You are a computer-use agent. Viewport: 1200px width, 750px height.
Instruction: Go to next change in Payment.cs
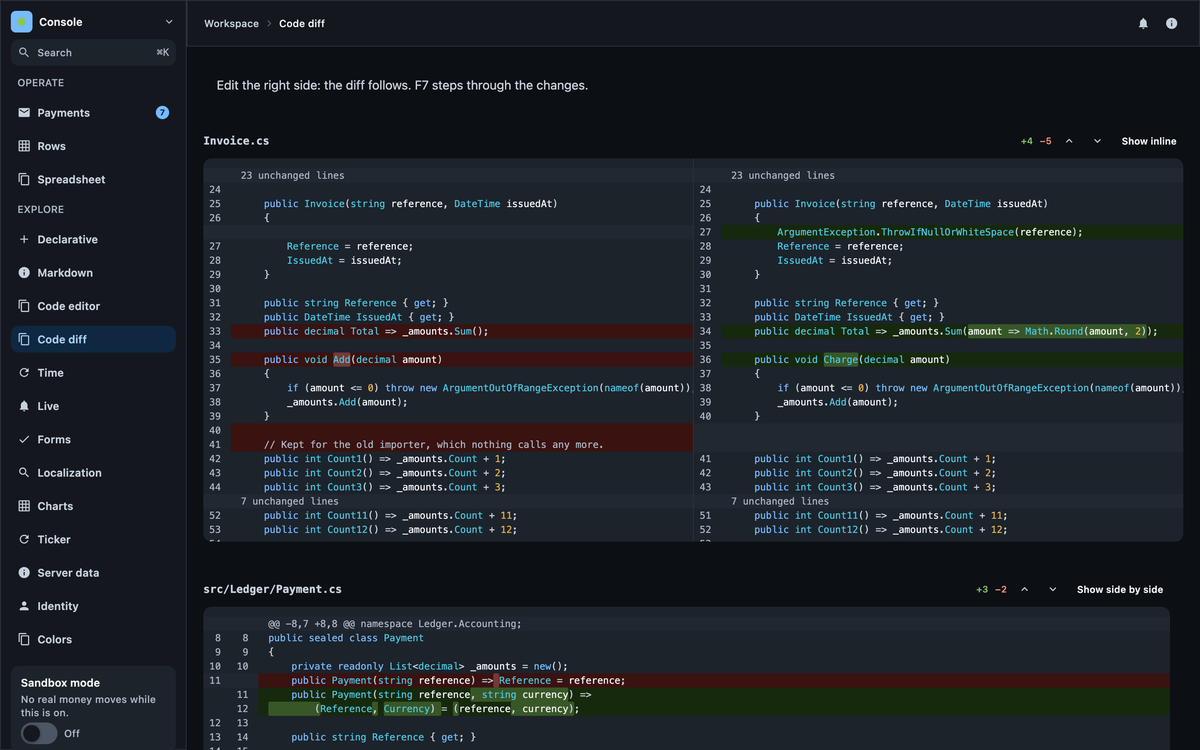coord(1053,589)
